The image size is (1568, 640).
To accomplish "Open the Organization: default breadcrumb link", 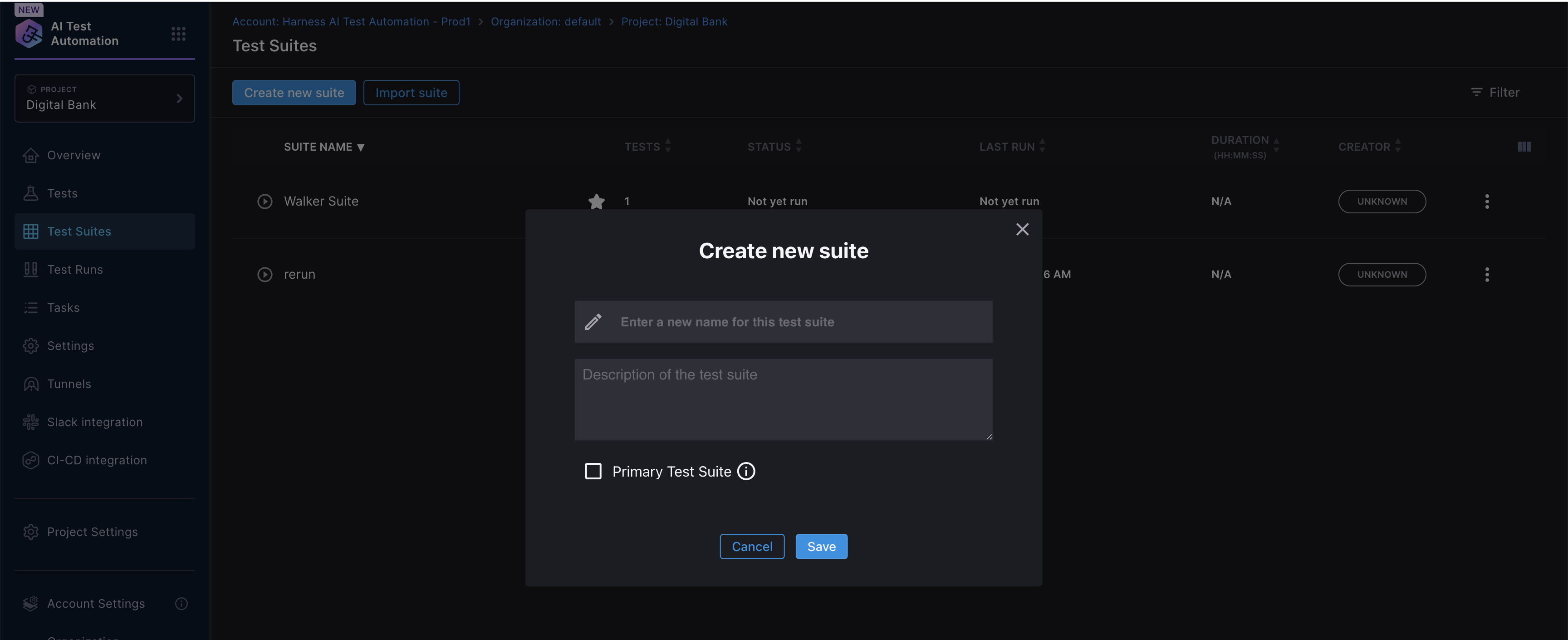I will point(545,21).
